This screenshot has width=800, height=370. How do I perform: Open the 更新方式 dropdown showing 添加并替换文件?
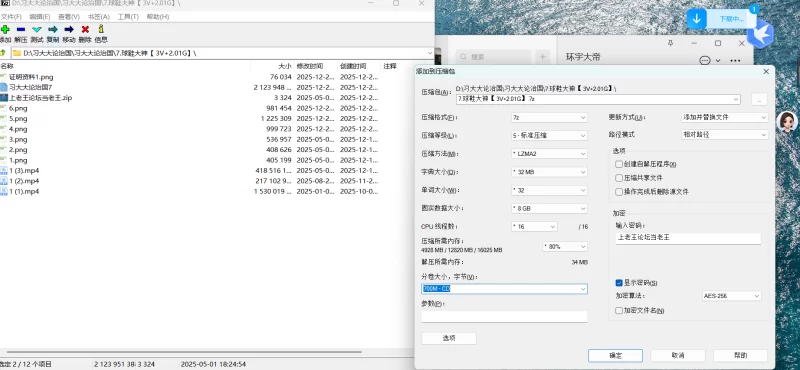click(x=724, y=117)
